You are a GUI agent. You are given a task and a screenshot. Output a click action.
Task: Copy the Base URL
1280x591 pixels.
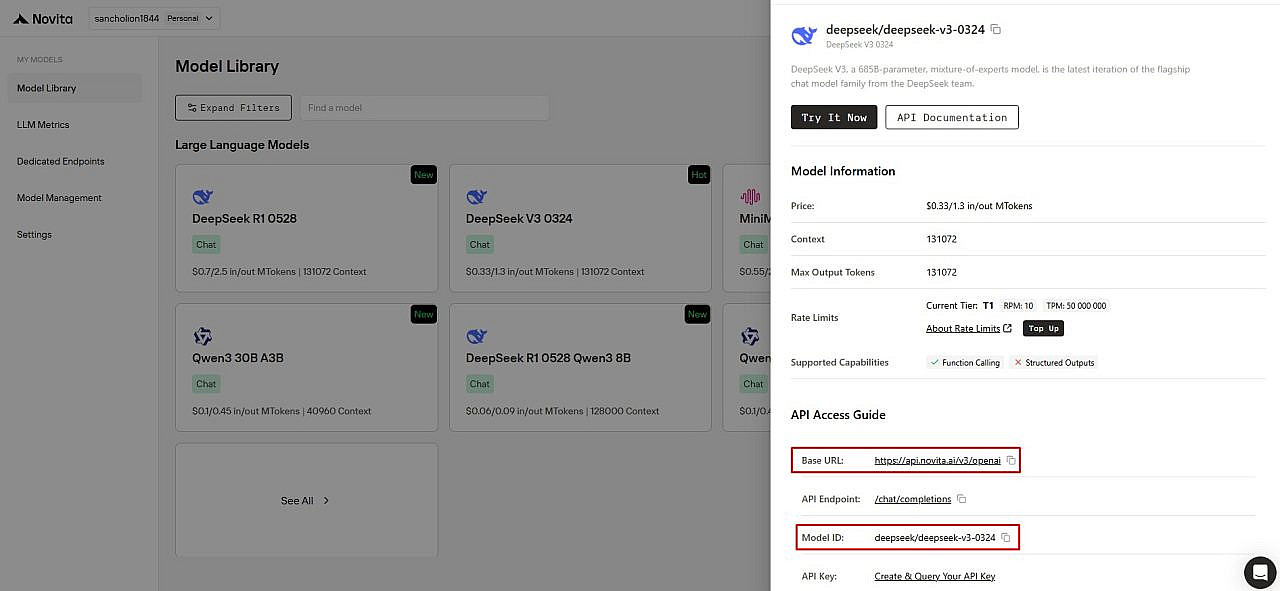coord(1011,460)
